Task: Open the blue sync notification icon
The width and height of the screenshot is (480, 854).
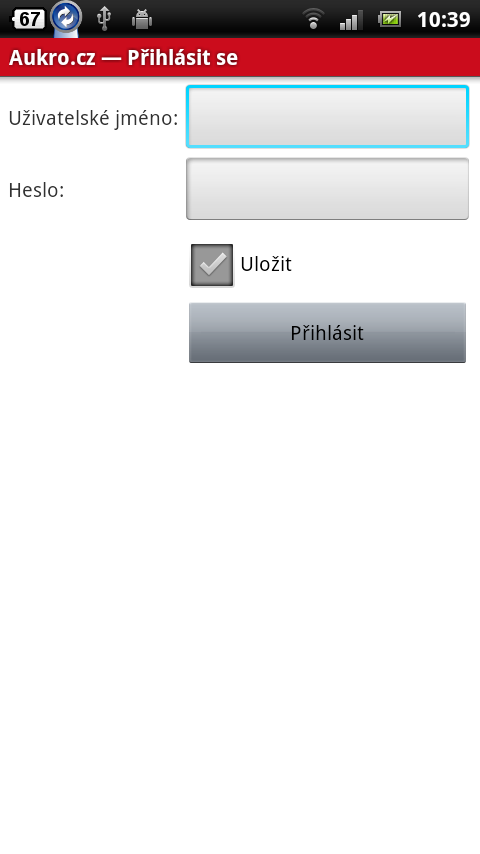Action: click(66, 17)
